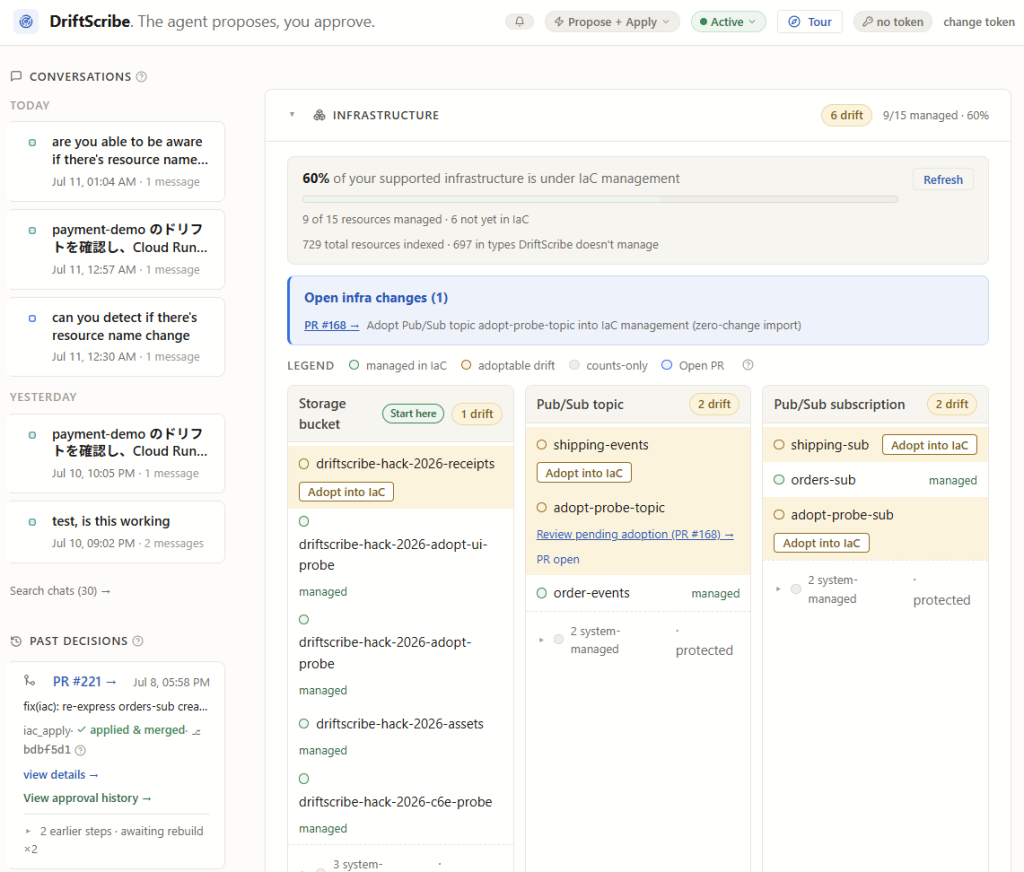Click the Past Decisions help icon
1024x872 pixels.
coord(138,641)
